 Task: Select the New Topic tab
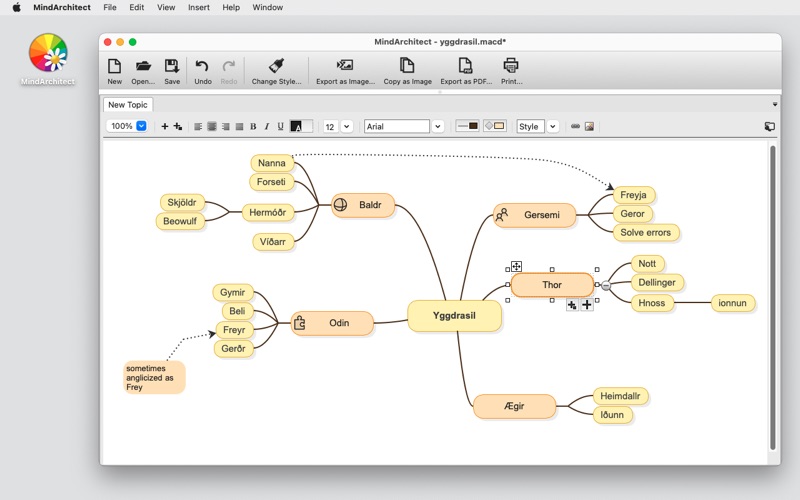click(128, 105)
